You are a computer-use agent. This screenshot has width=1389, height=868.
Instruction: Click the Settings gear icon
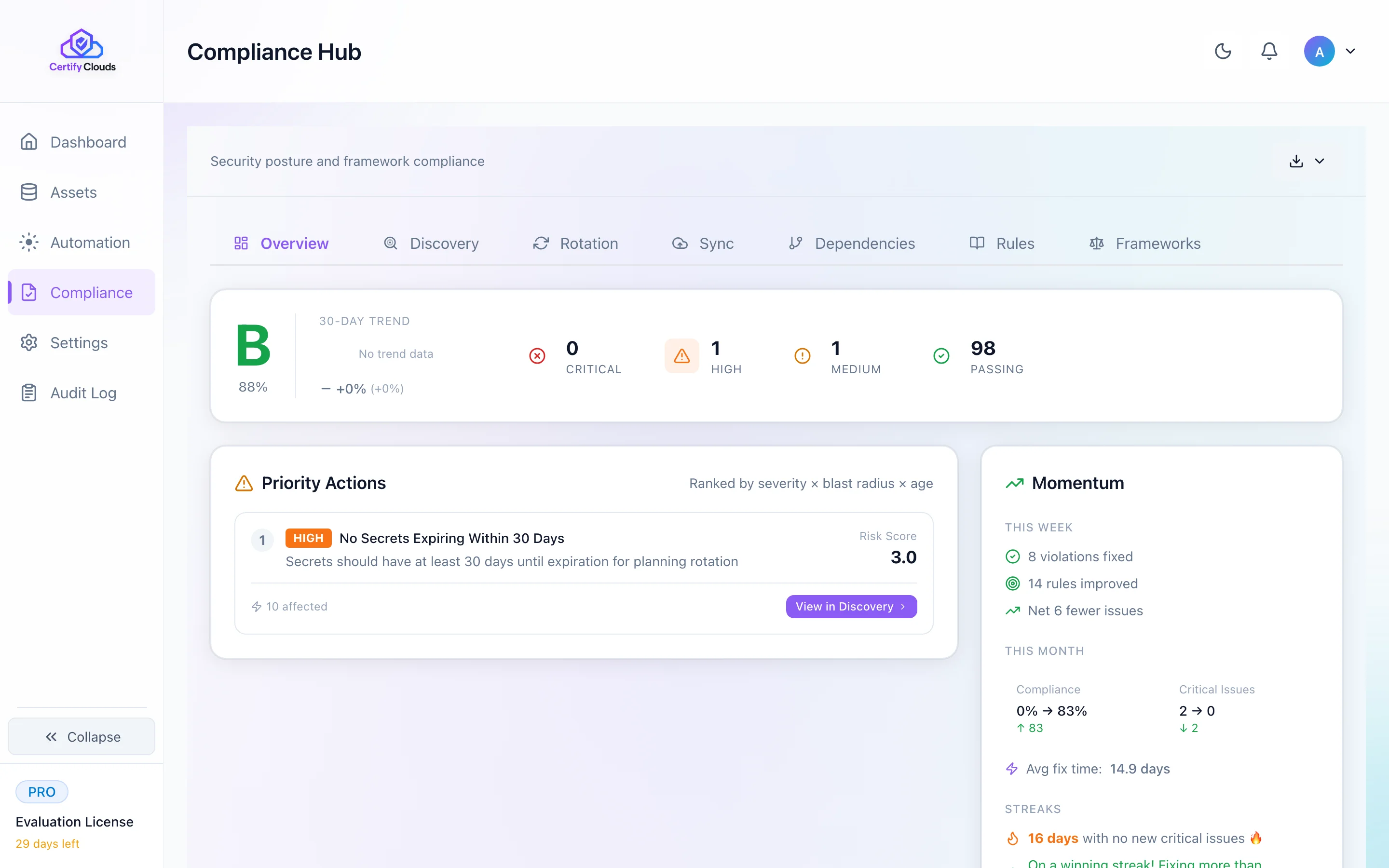[29, 343]
